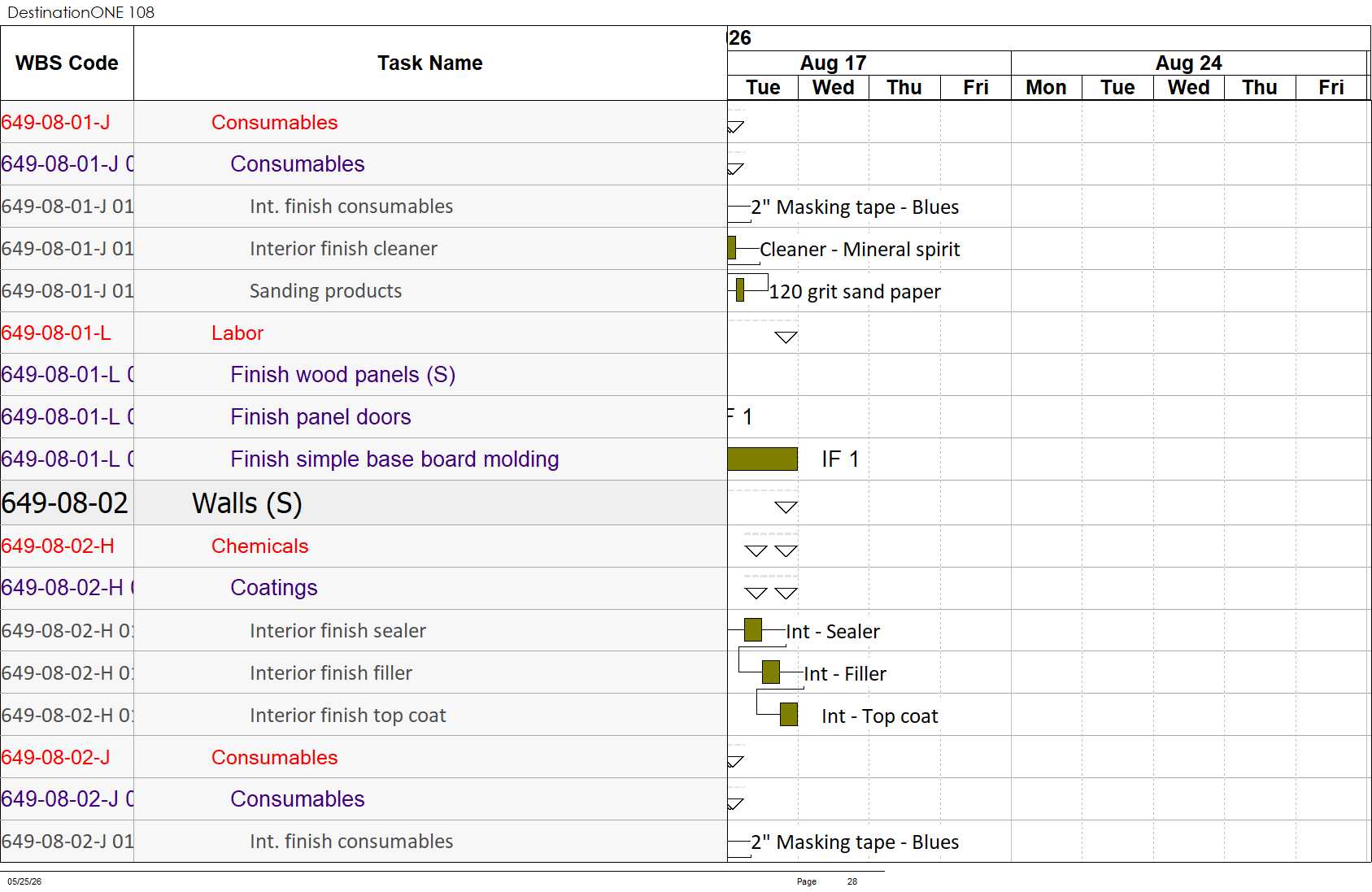Select the Sanding products task row
The height and width of the screenshot is (892, 1372).
364,291
